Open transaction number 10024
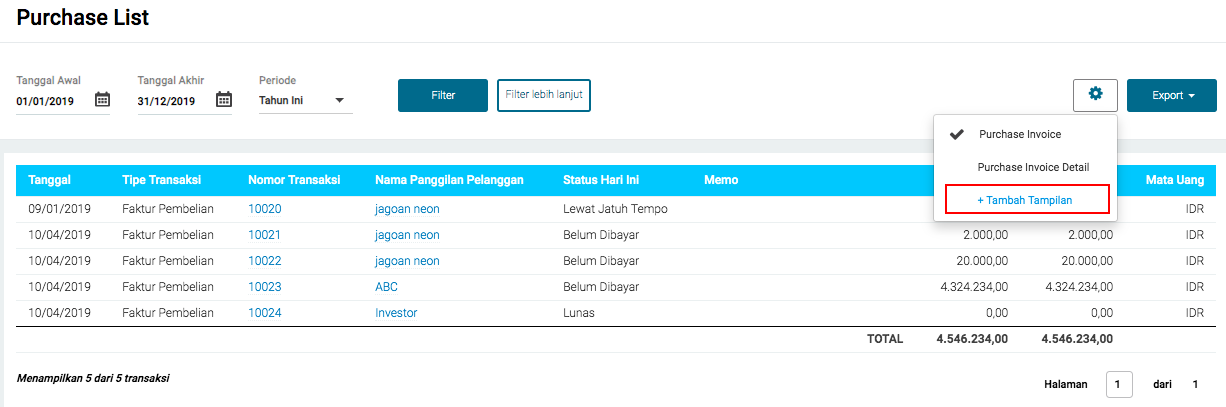This screenshot has height=407, width=1226. tap(265, 313)
